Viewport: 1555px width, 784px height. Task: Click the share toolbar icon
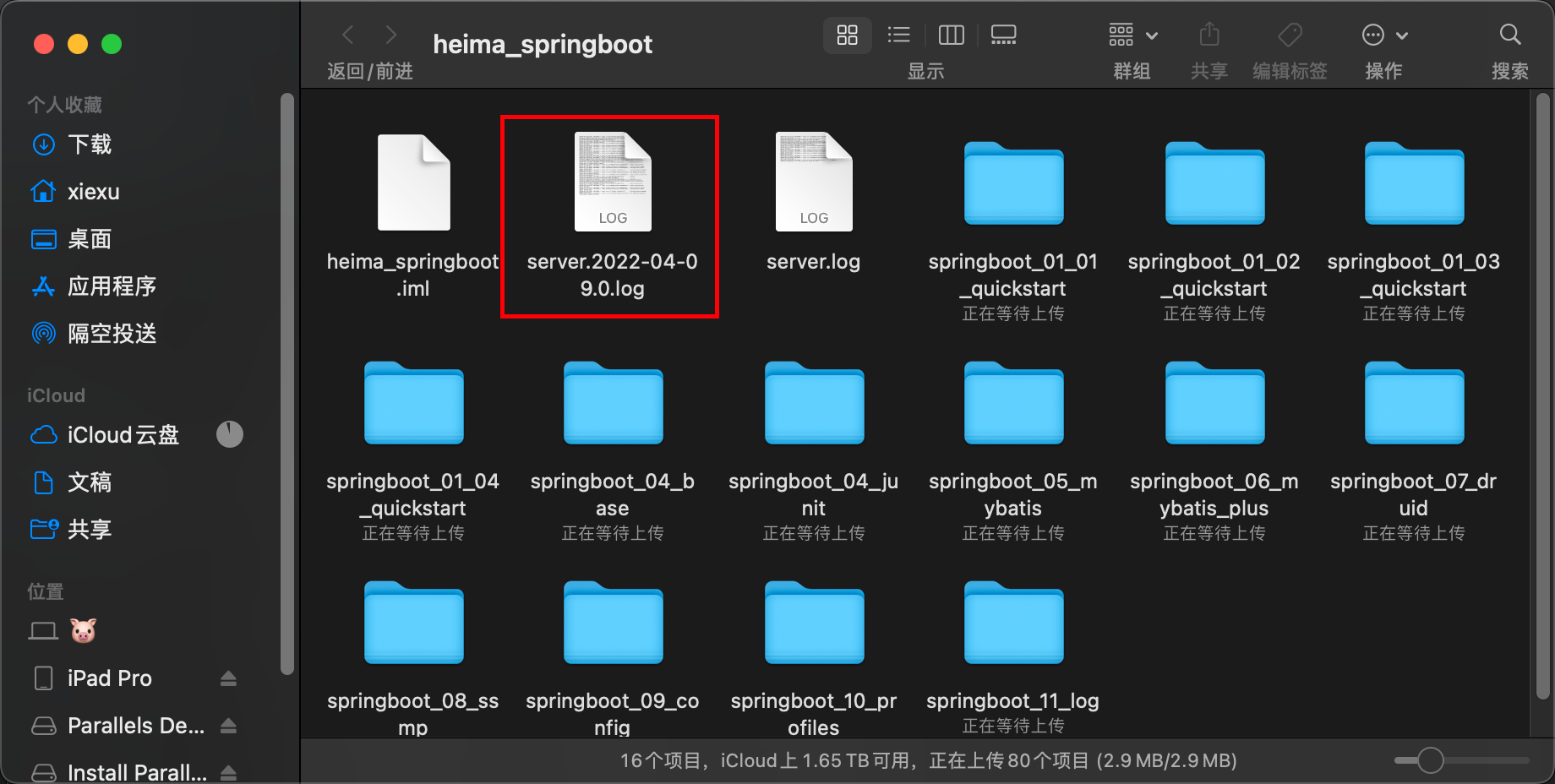click(x=1209, y=35)
